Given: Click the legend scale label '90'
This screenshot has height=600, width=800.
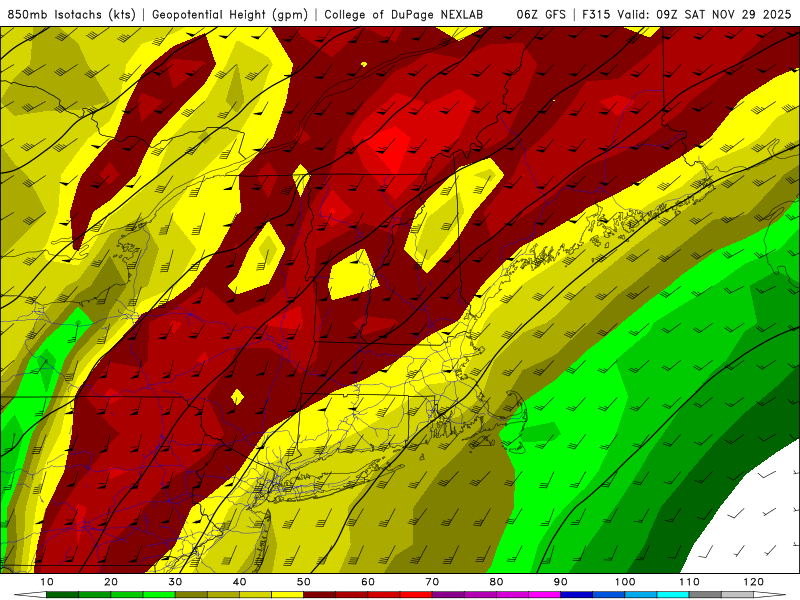Looking at the screenshot, I should [x=561, y=582].
